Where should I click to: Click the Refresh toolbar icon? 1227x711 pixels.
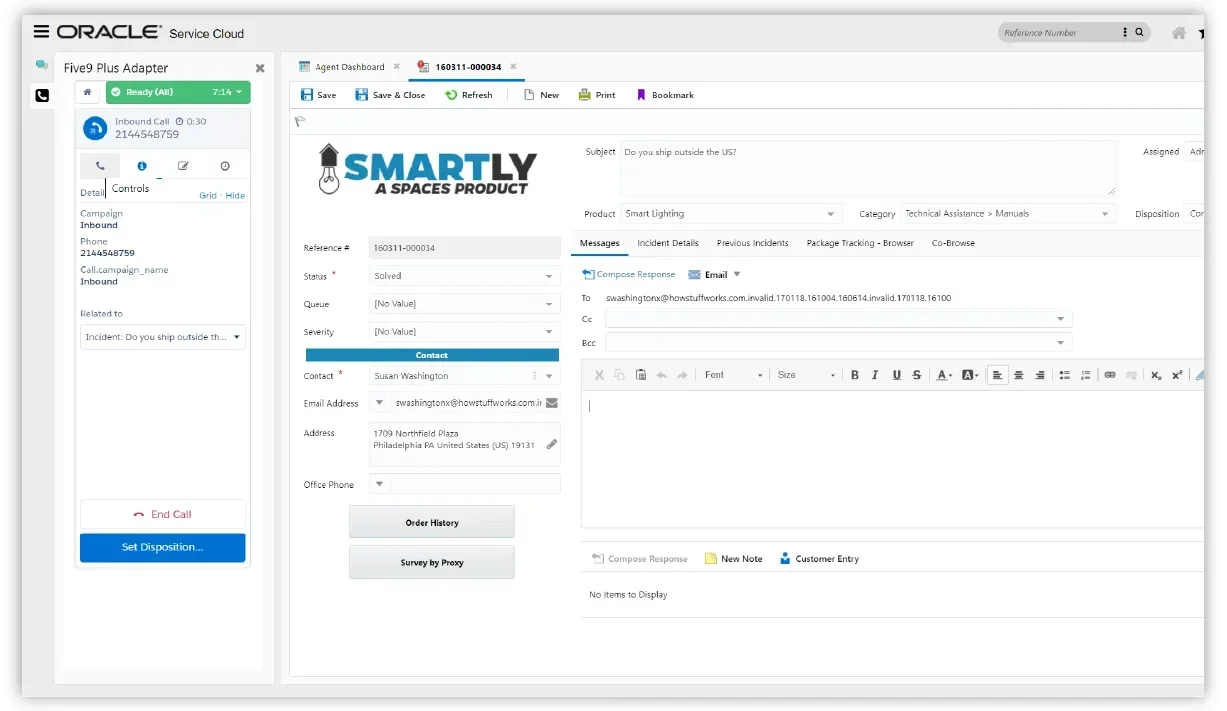tap(452, 95)
